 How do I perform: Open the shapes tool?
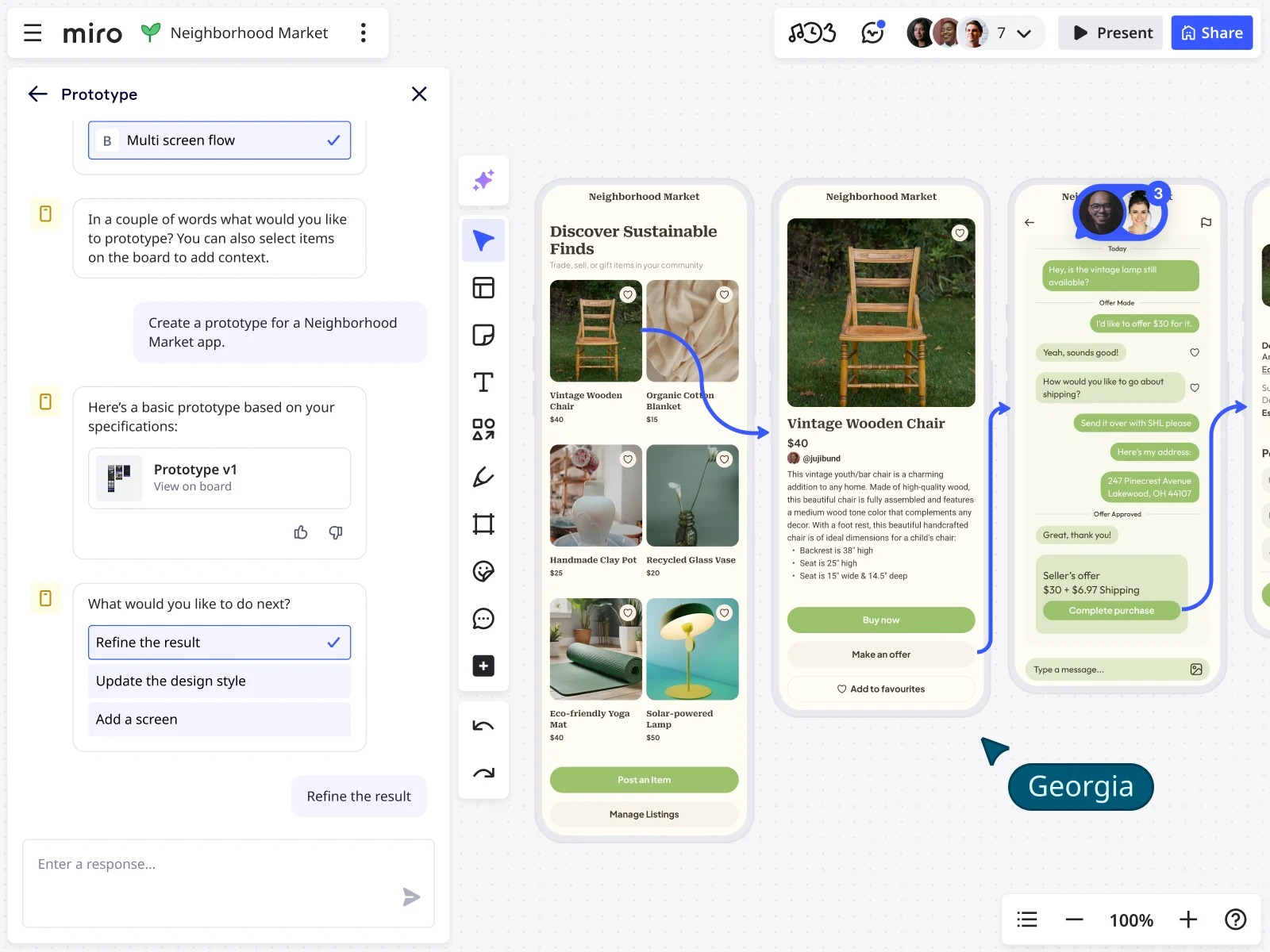[483, 429]
